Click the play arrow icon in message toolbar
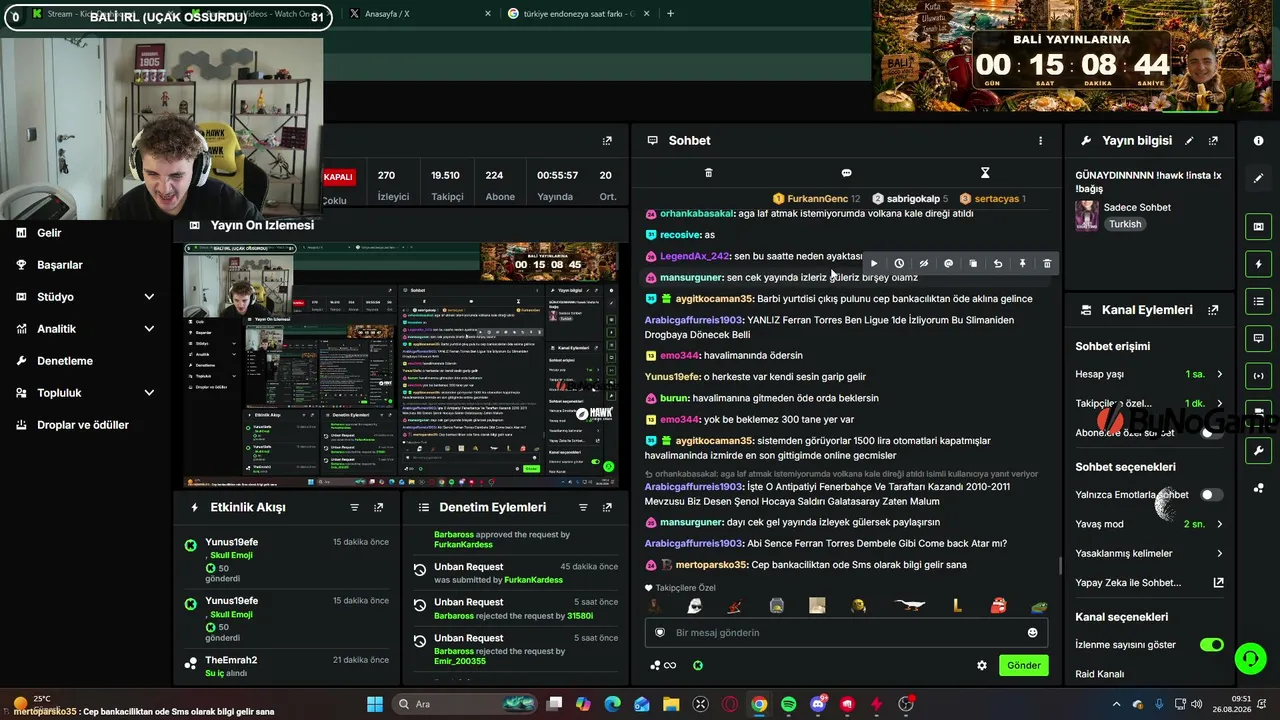This screenshot has width=1280, height=720. coord(874,264)
